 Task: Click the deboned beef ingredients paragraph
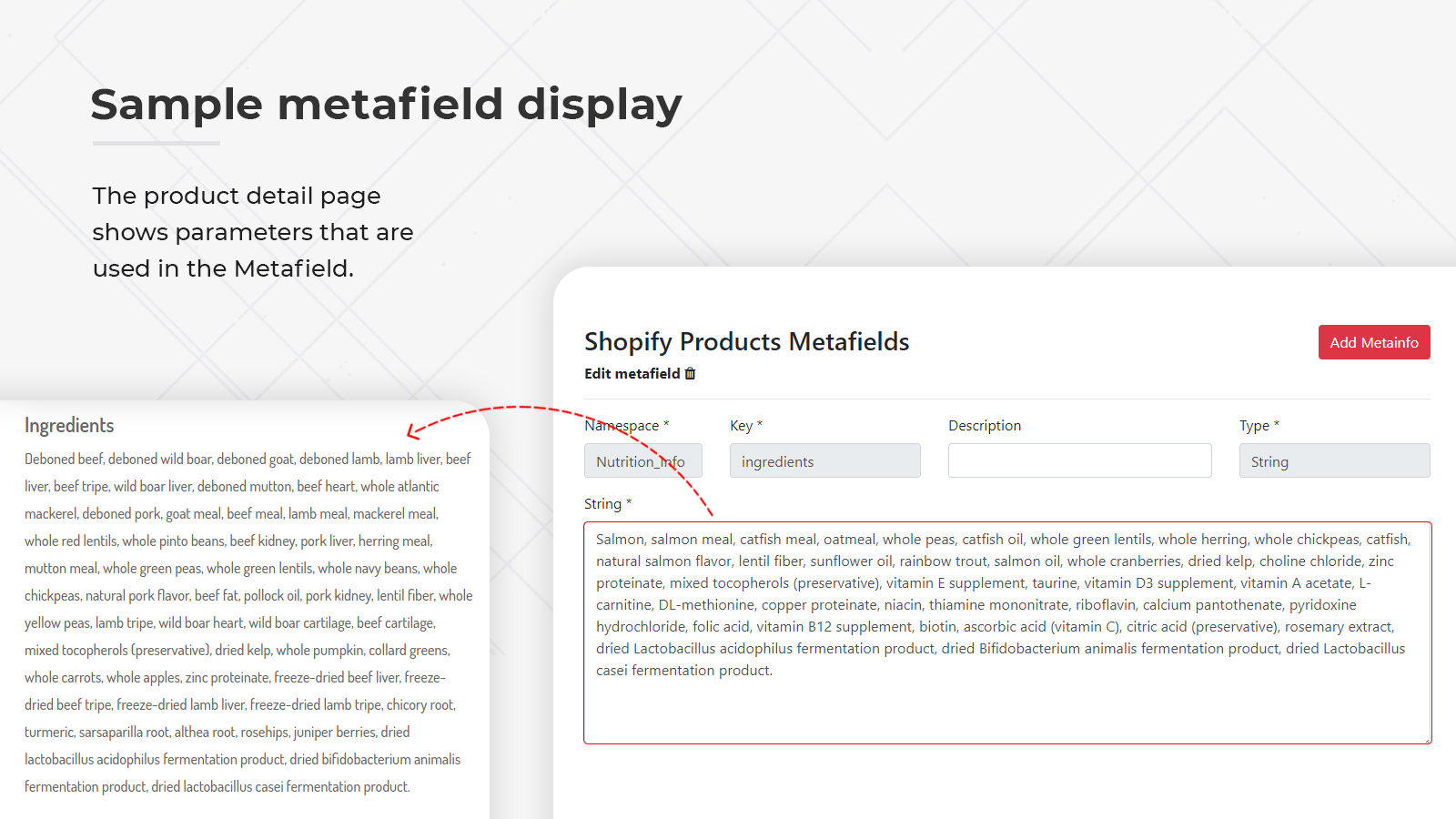[248, 622]
